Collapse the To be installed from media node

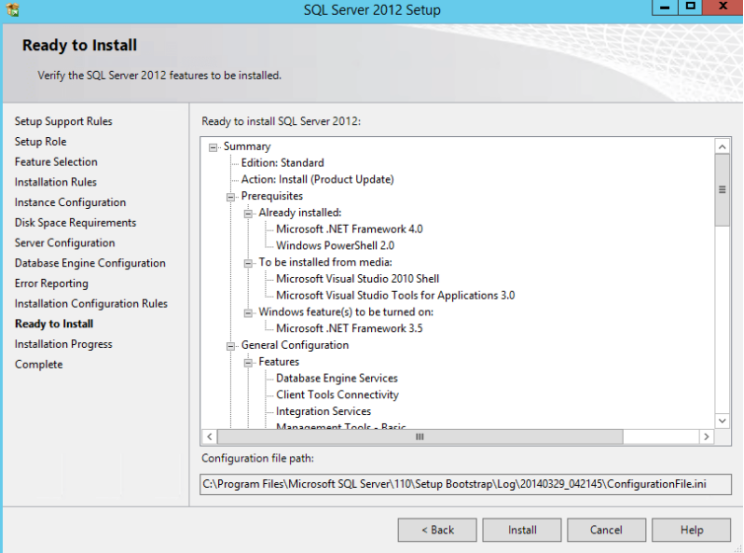(248, 263)
